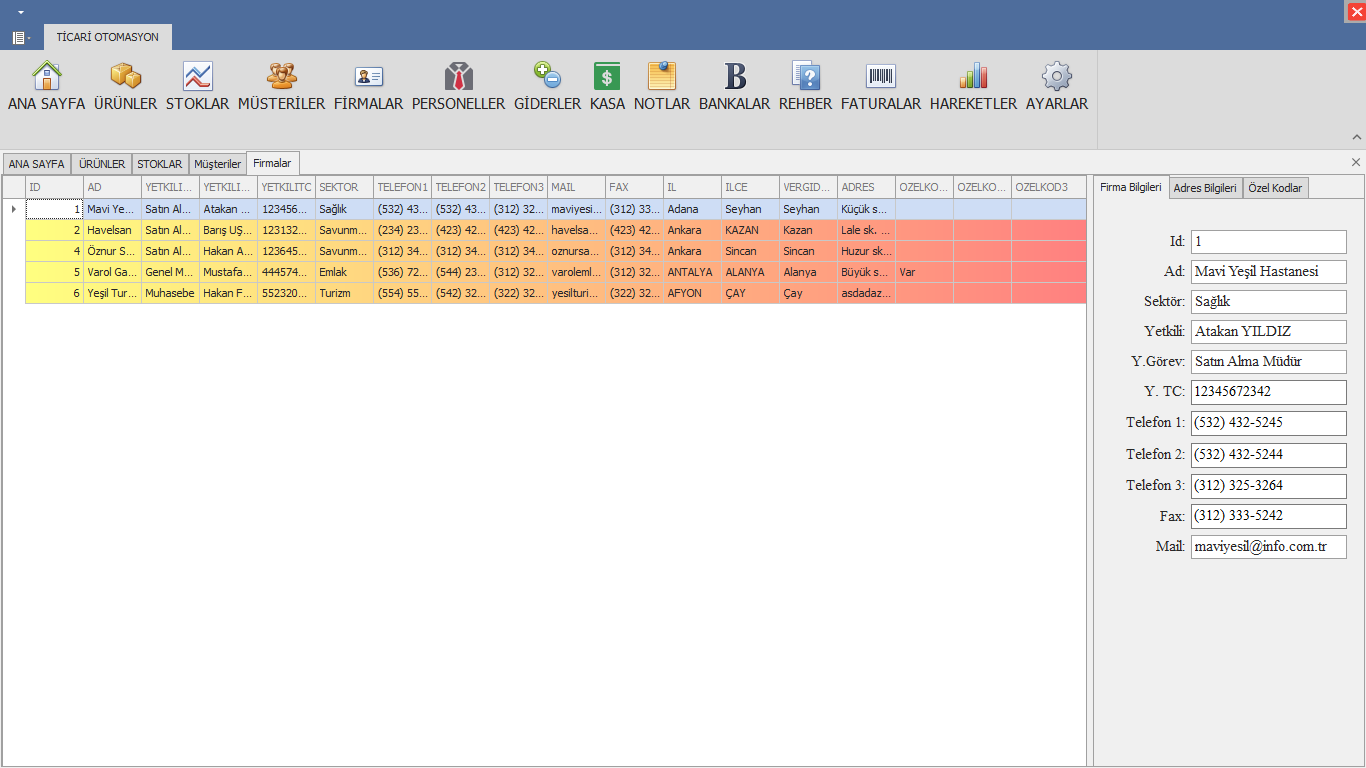Screen dimensions: 1366x768
Task: Open the quick access toolbar dropdown arrow
Action: [20, 12]
